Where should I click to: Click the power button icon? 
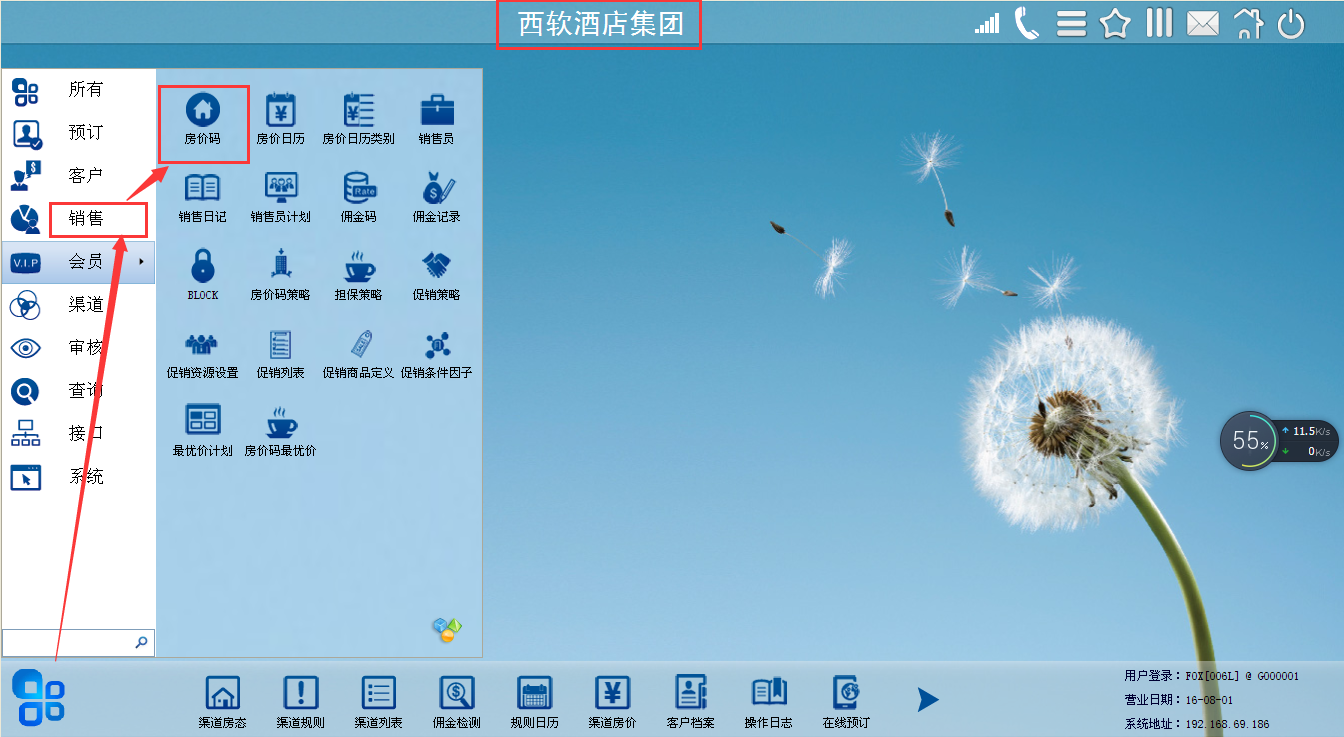click(x=1292, y=24)
